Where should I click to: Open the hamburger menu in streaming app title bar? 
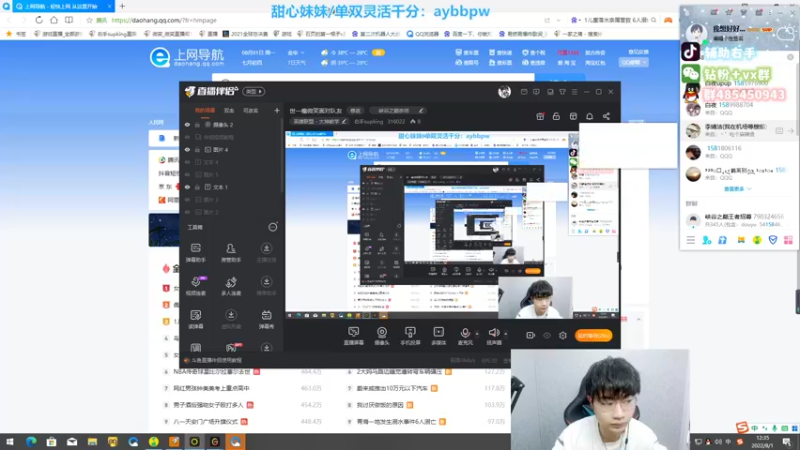coord(574,92)
